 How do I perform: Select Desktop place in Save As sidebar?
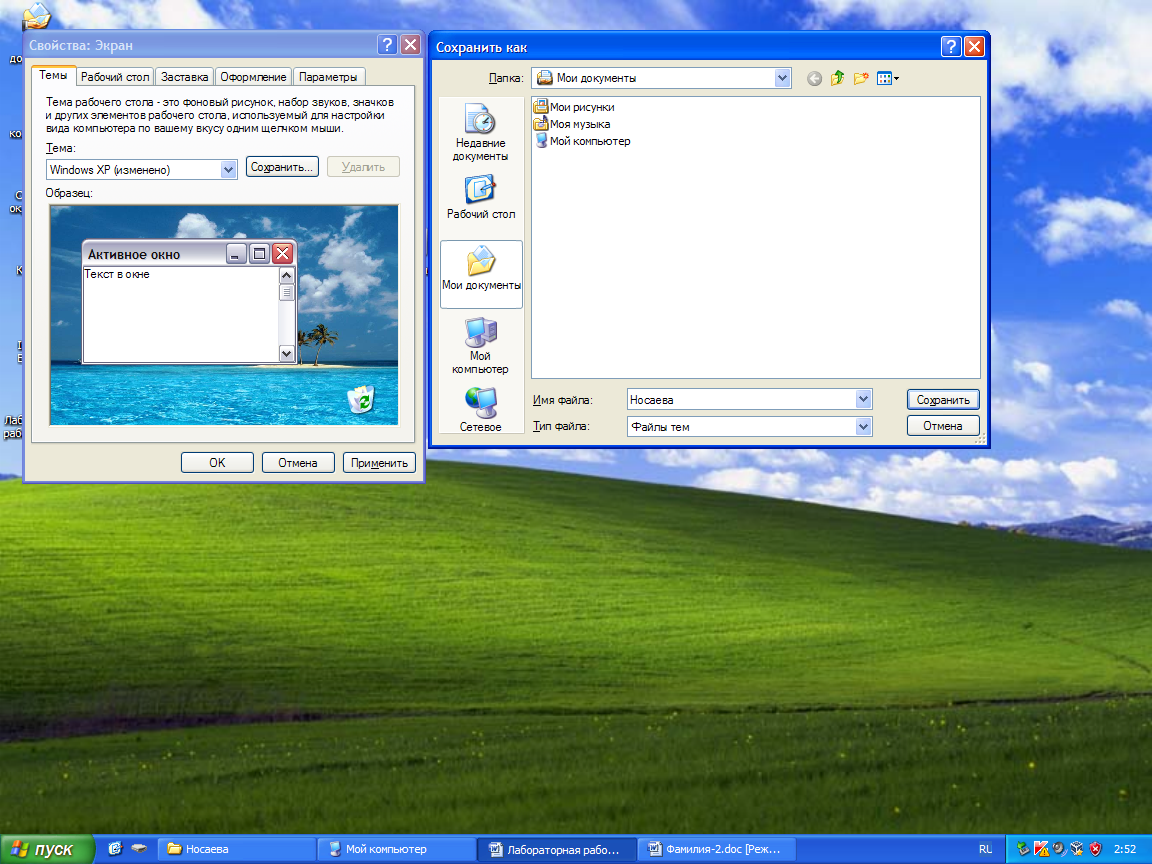(480, 198)
